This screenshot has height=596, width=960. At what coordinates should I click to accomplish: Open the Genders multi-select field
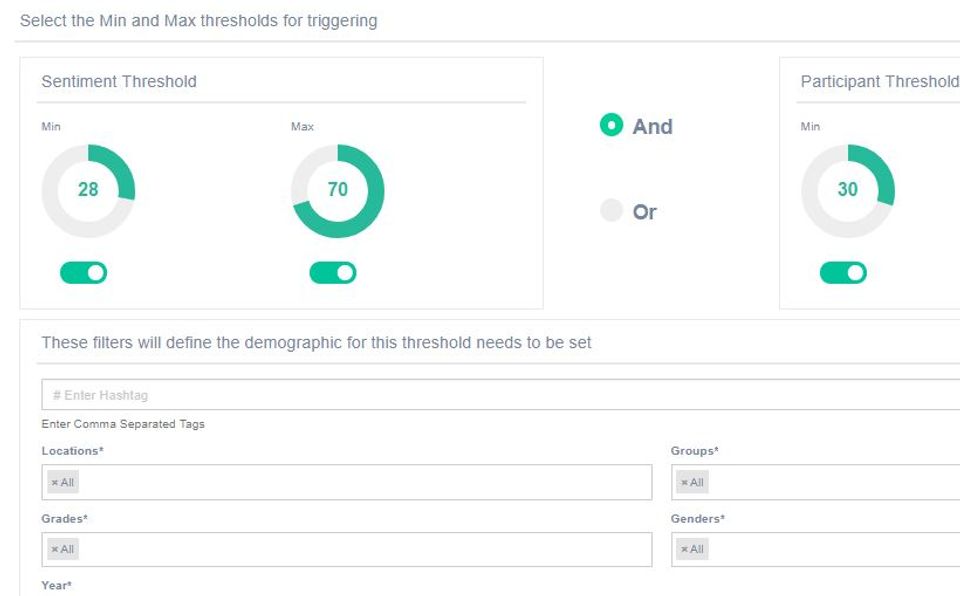click(816, 549)
